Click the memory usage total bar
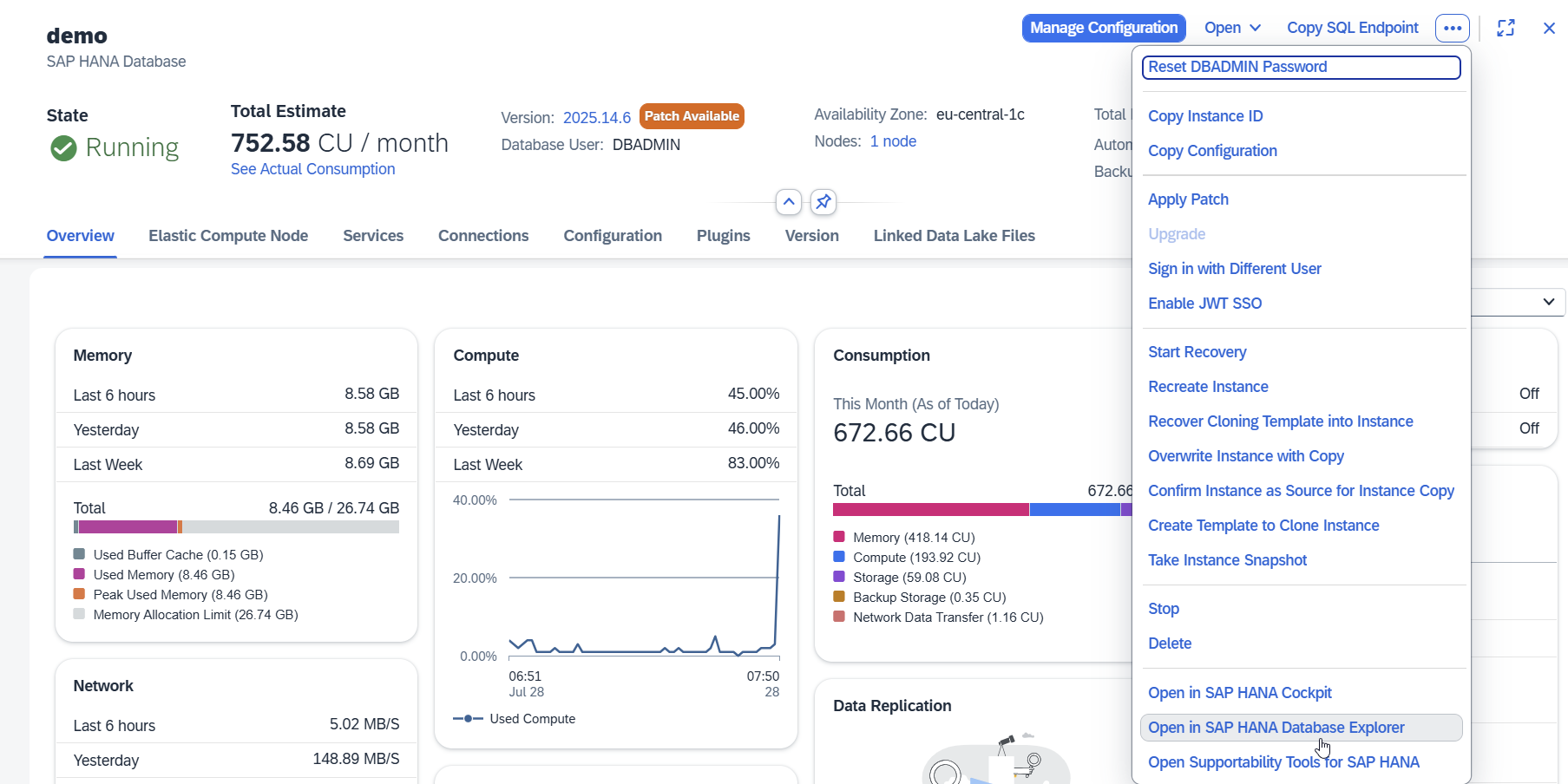The image size is (1568, 784). point(236,527)
